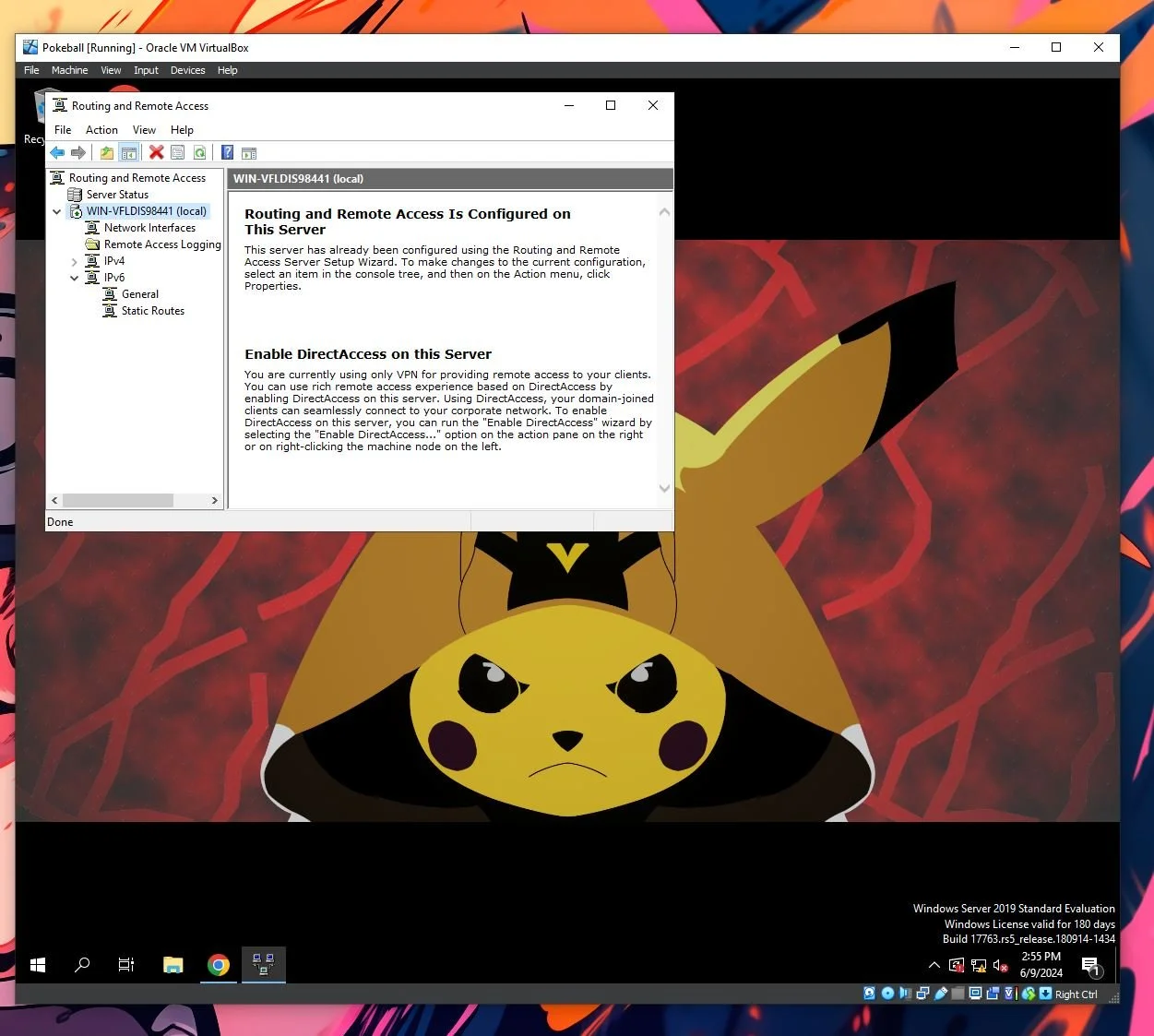Open VirtualBox Machine menu
1154x1036 pixels.
(x=69, y=70)
